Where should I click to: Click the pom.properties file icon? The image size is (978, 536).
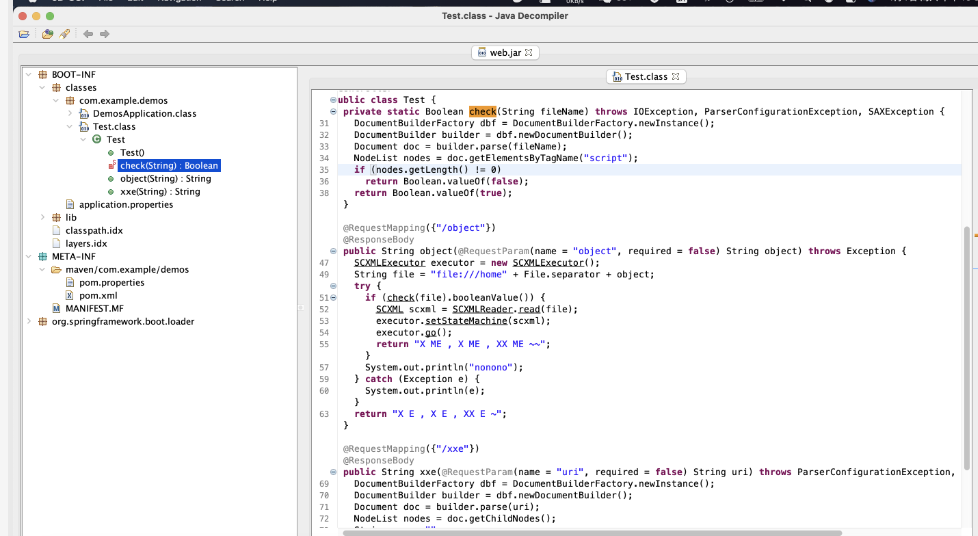(x=70, y=283)
